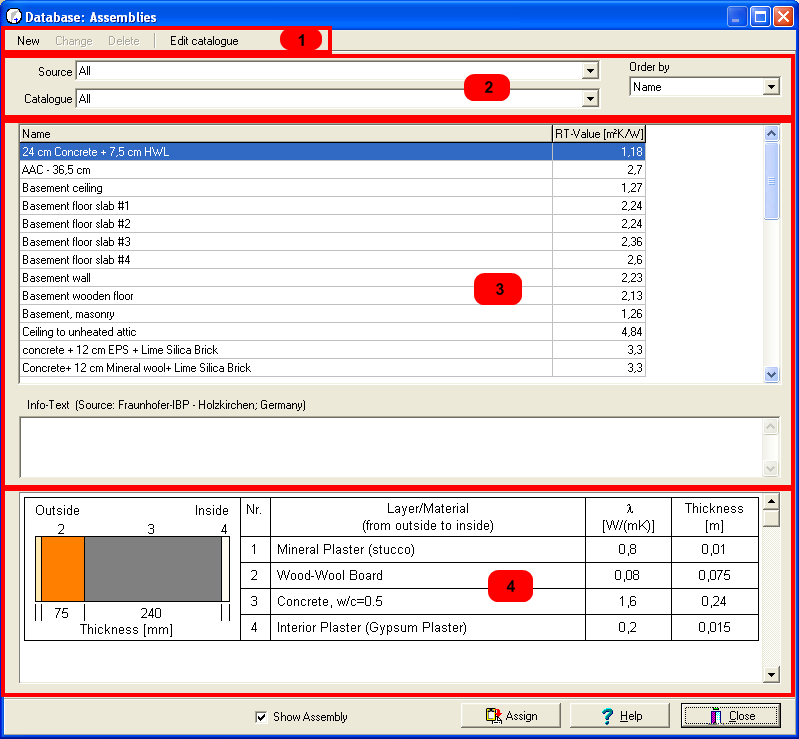Open the Edit catalogue menu

204,41
